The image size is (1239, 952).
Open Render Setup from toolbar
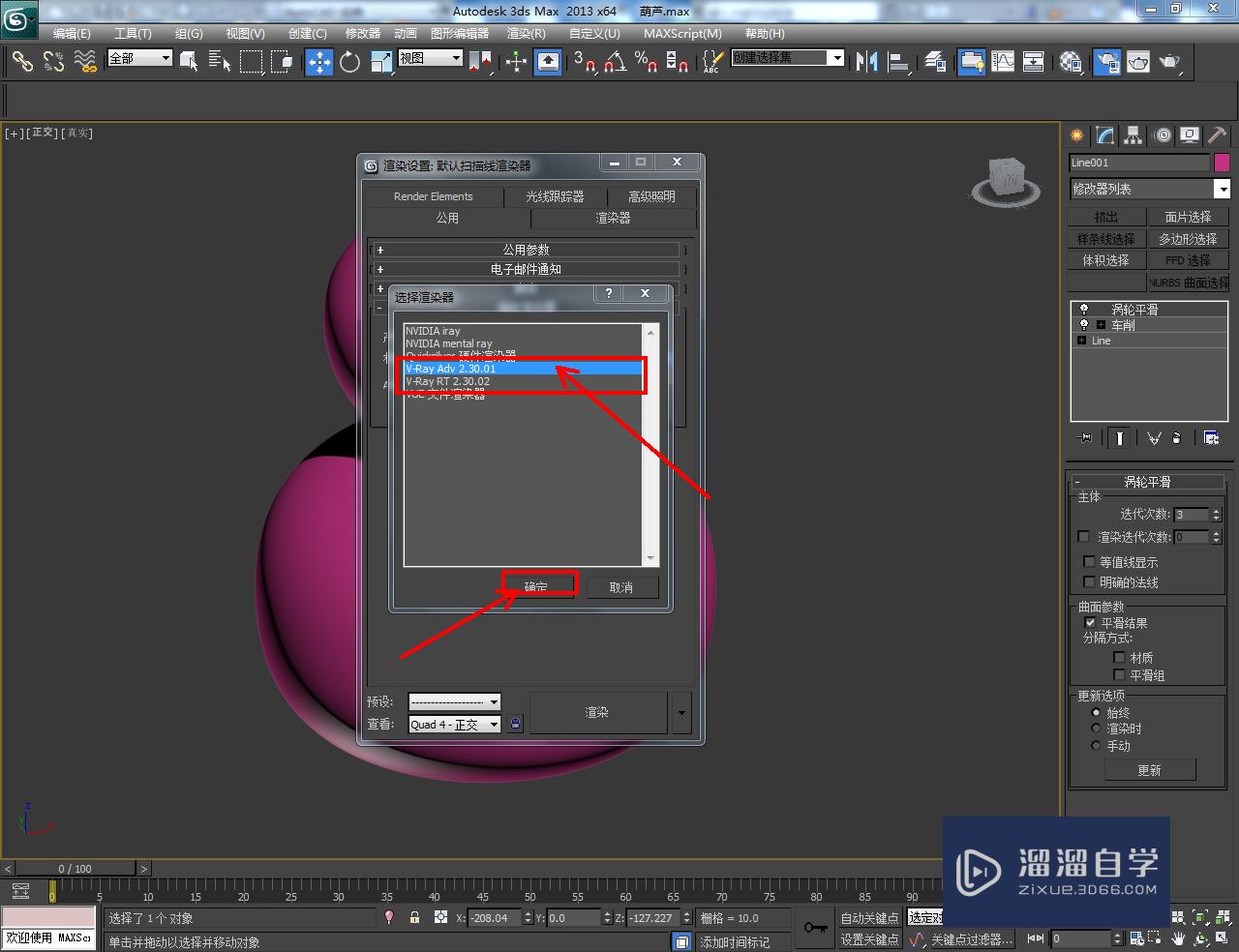click(x=1106, y=62)
